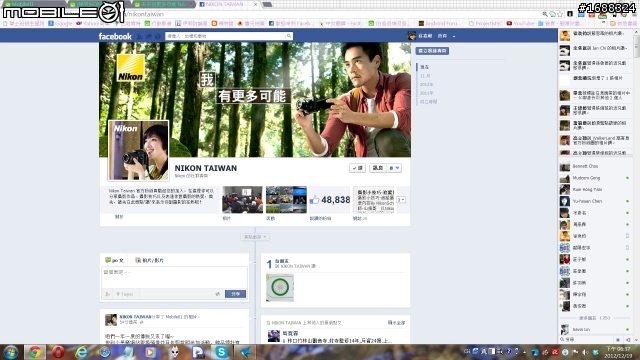Close the NIKON TAIWAN browser tab
This screenshot has height=360, width=640.
256,4
